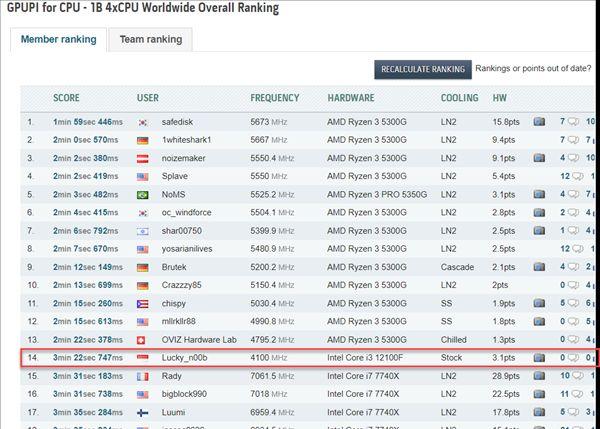Click the comment bubble in OVIZ Hardware Lab's row
Image resolution: width=600 pixels, height=429 pixels.
click(573, 339)
